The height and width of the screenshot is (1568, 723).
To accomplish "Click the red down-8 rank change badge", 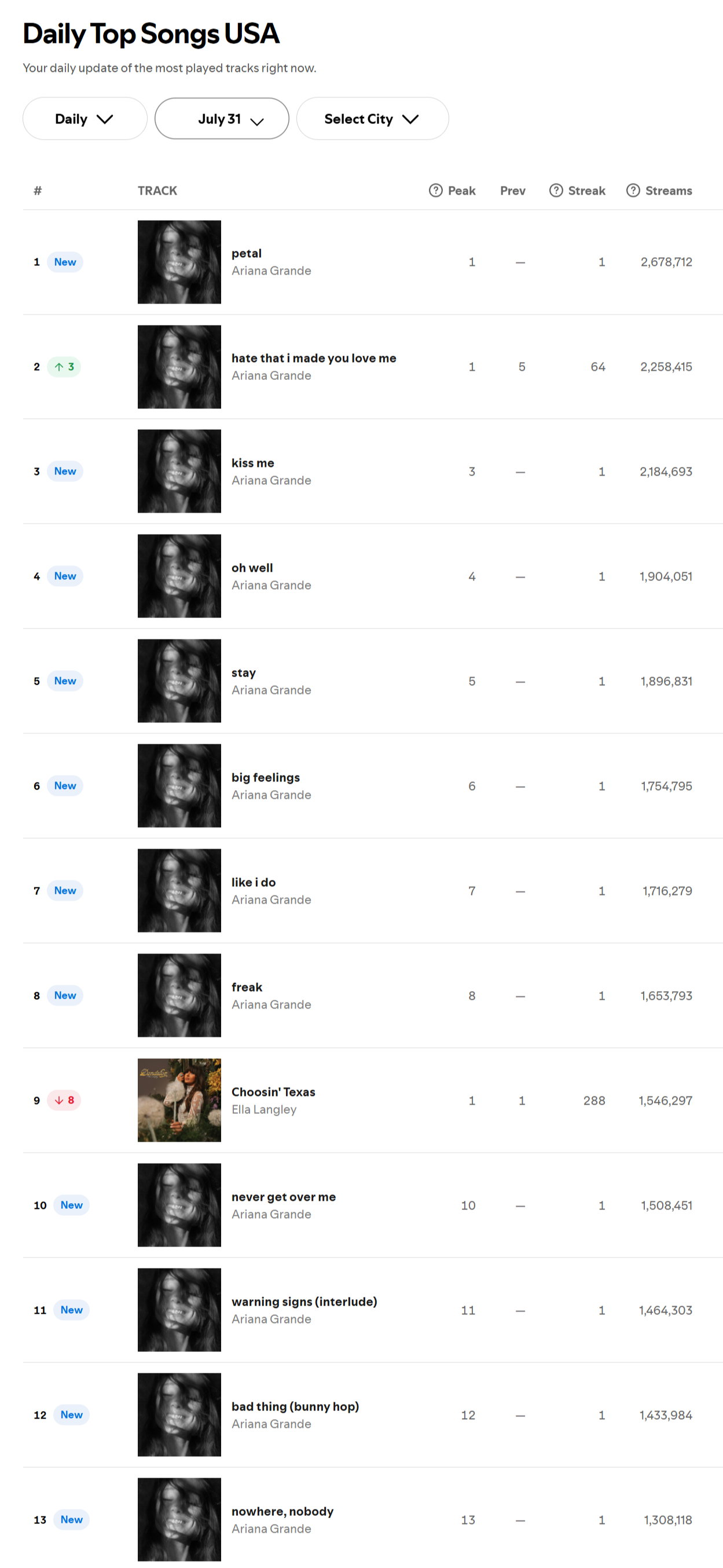I will (x=64, y=1100).
